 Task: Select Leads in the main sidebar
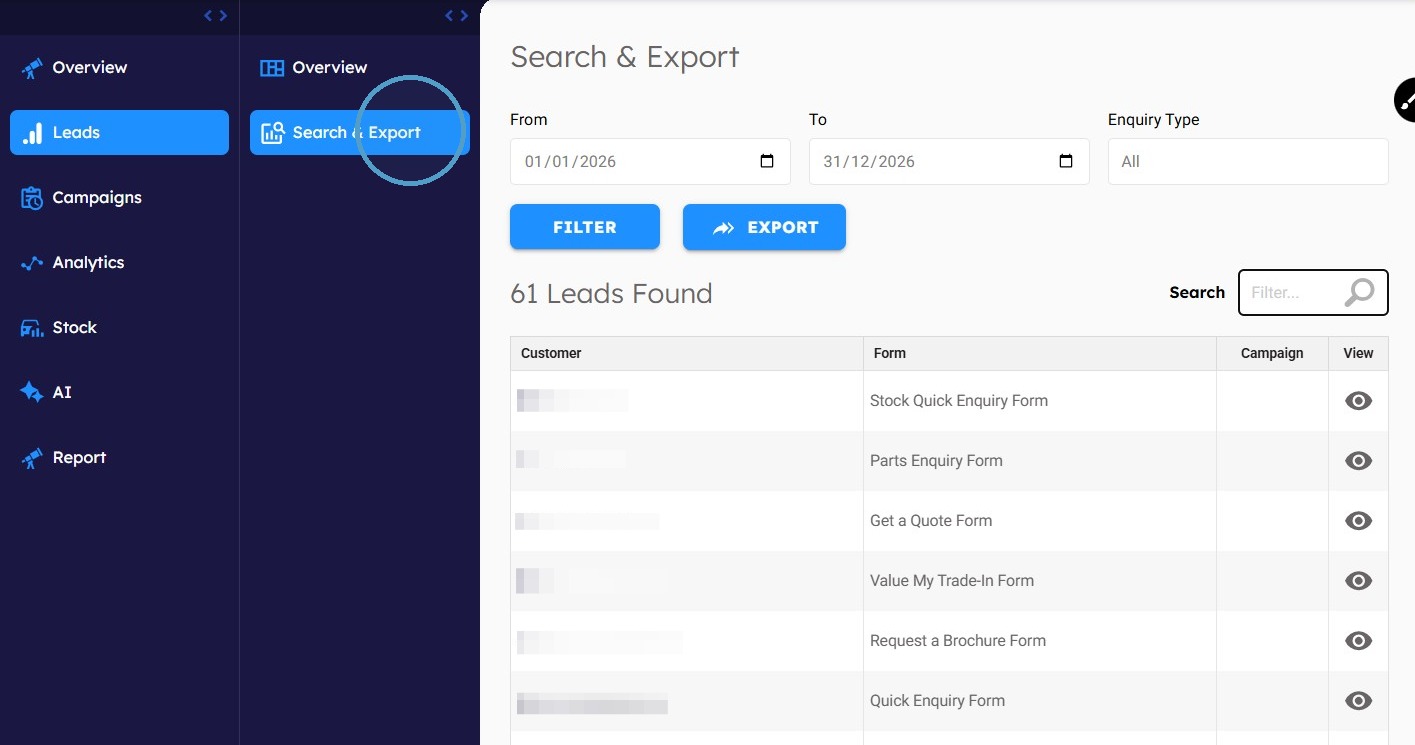coord(119,132)
